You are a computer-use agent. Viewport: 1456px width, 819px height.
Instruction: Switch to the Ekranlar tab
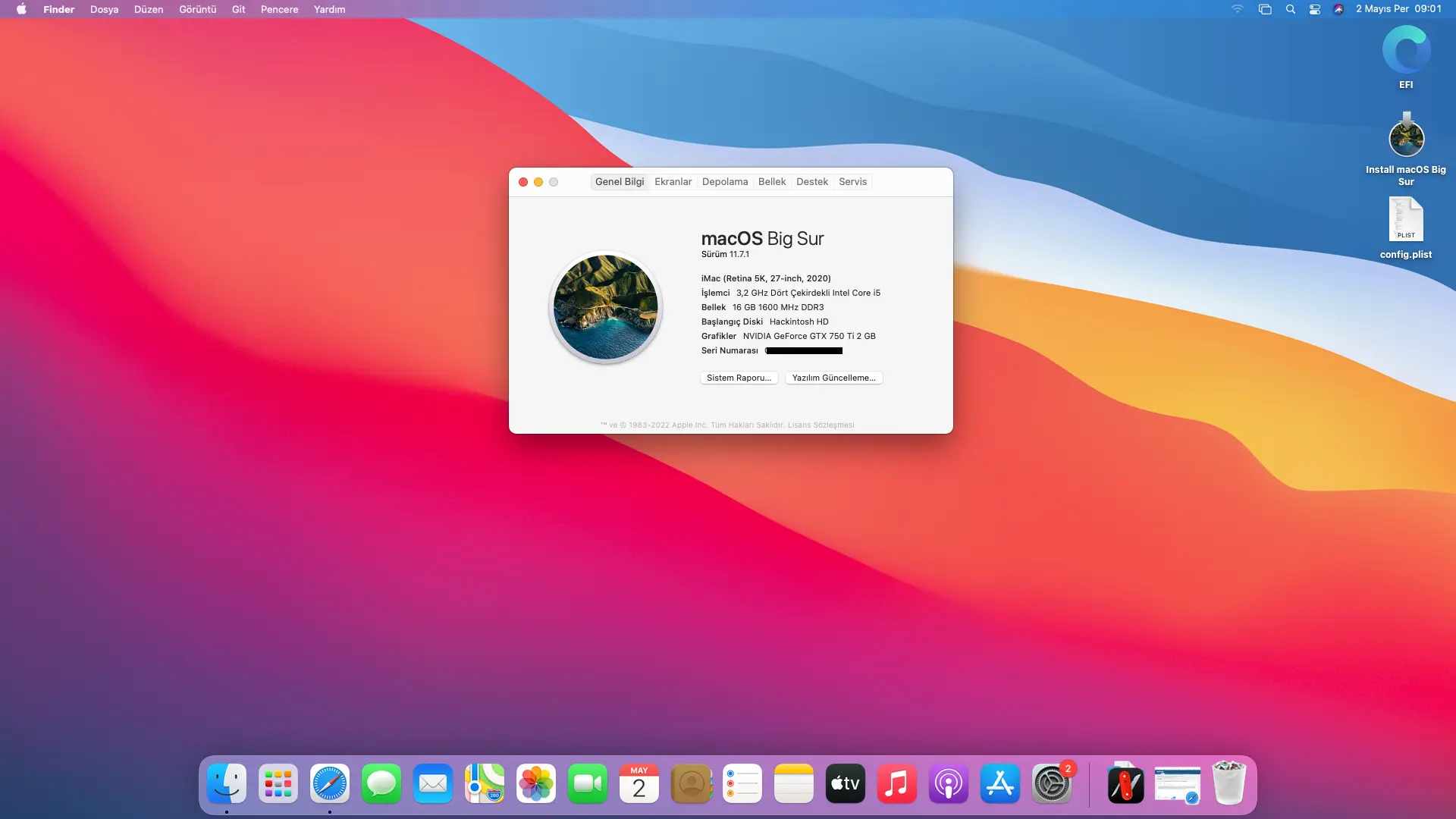[x=673, y=182]
